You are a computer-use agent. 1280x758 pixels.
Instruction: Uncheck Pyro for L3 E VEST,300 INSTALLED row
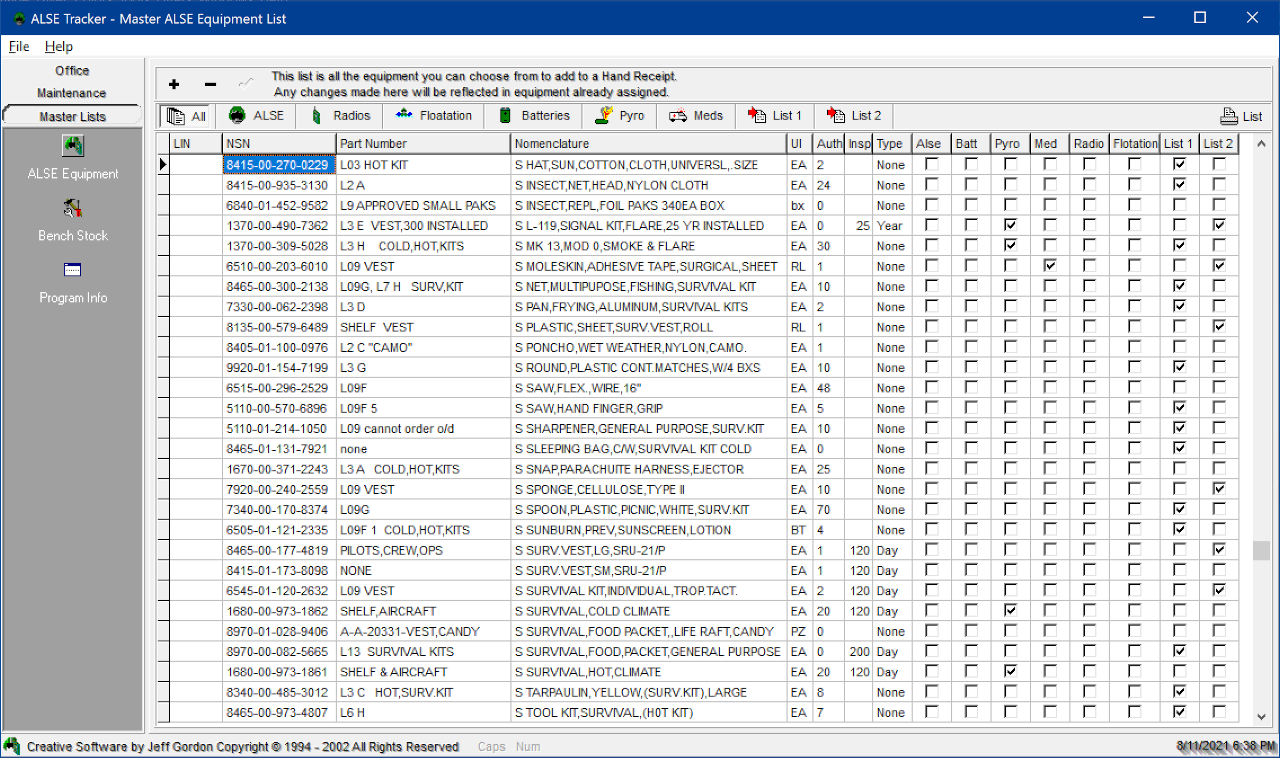(1010, 225)
